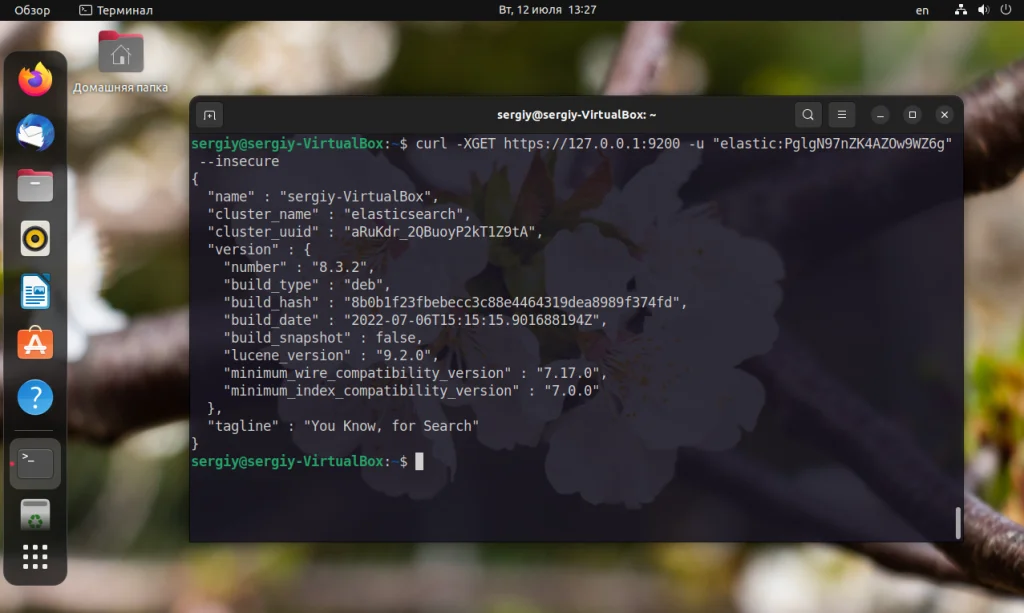Show the applications grid
1024x613 pixels.
coord(34,557)
